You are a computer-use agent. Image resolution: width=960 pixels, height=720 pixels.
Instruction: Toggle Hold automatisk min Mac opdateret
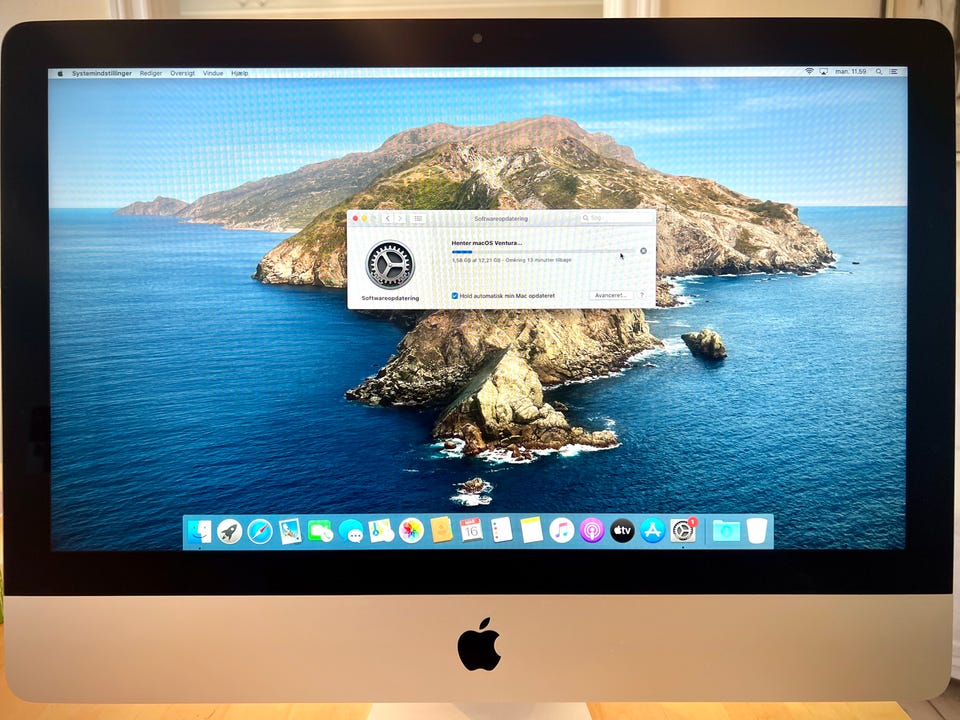(455, 296)
